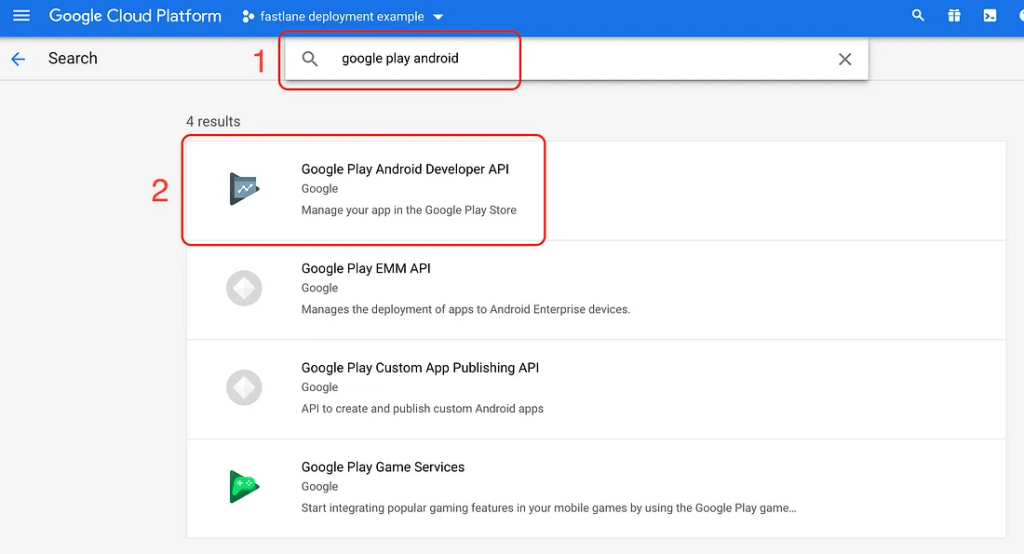
Task: Click the magnifier icon inside the search box
Action: [x=310, y=59]
